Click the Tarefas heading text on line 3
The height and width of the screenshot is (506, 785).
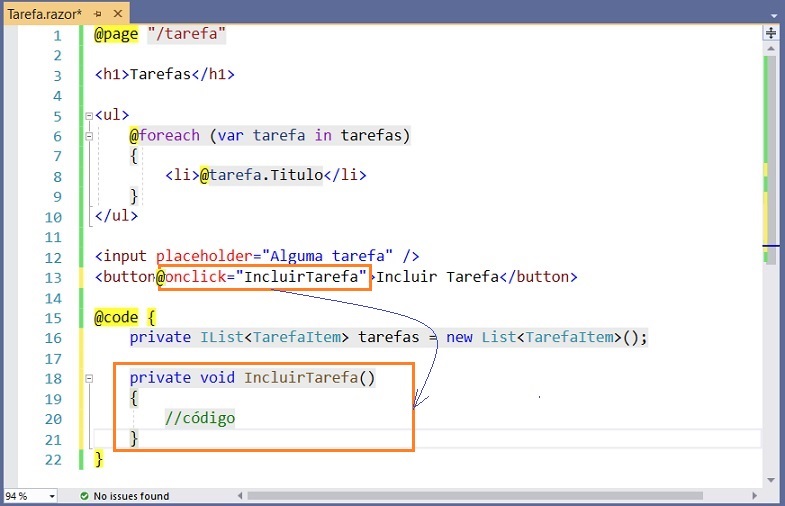coord(160,75)
